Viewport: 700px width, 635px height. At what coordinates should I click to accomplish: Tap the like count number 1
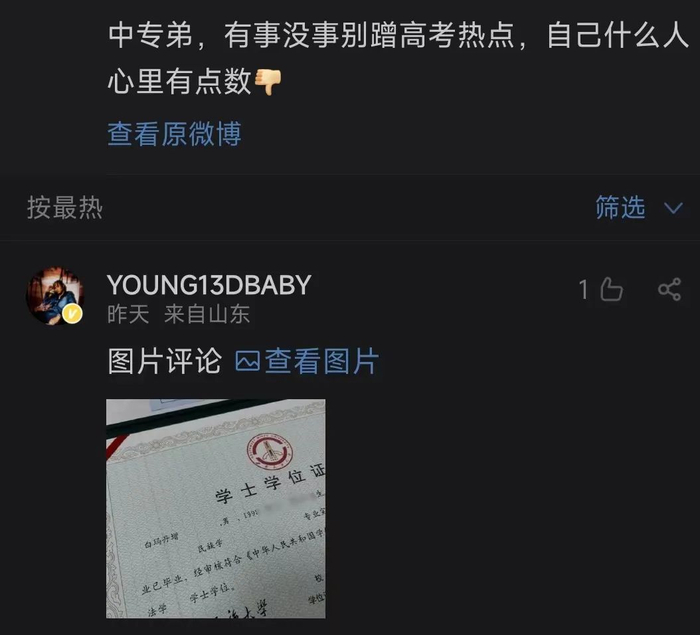click(583, 289)
